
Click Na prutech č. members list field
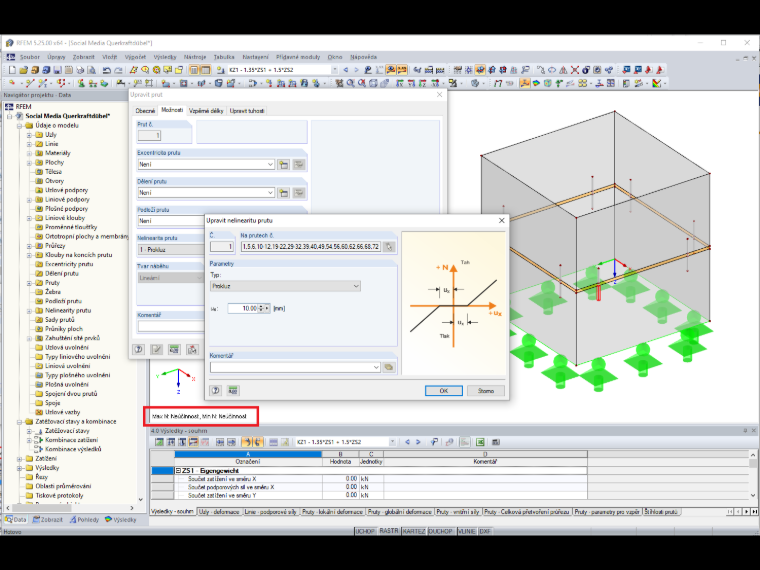tap(311, 247)
